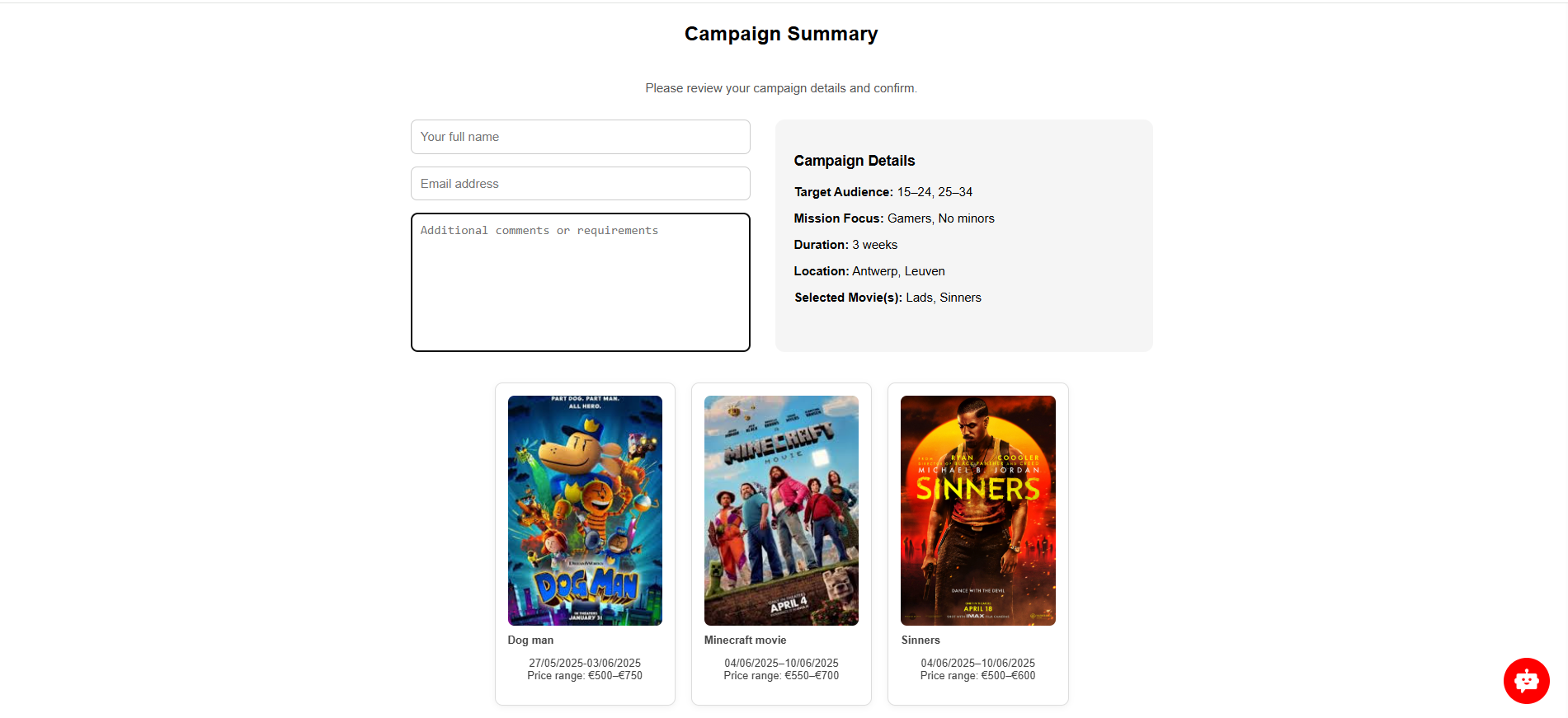Viewport: 1568px width, 718px height.
Task: Click Selected Movie(s): Lads, Sinners line
Action: (888, 298)
